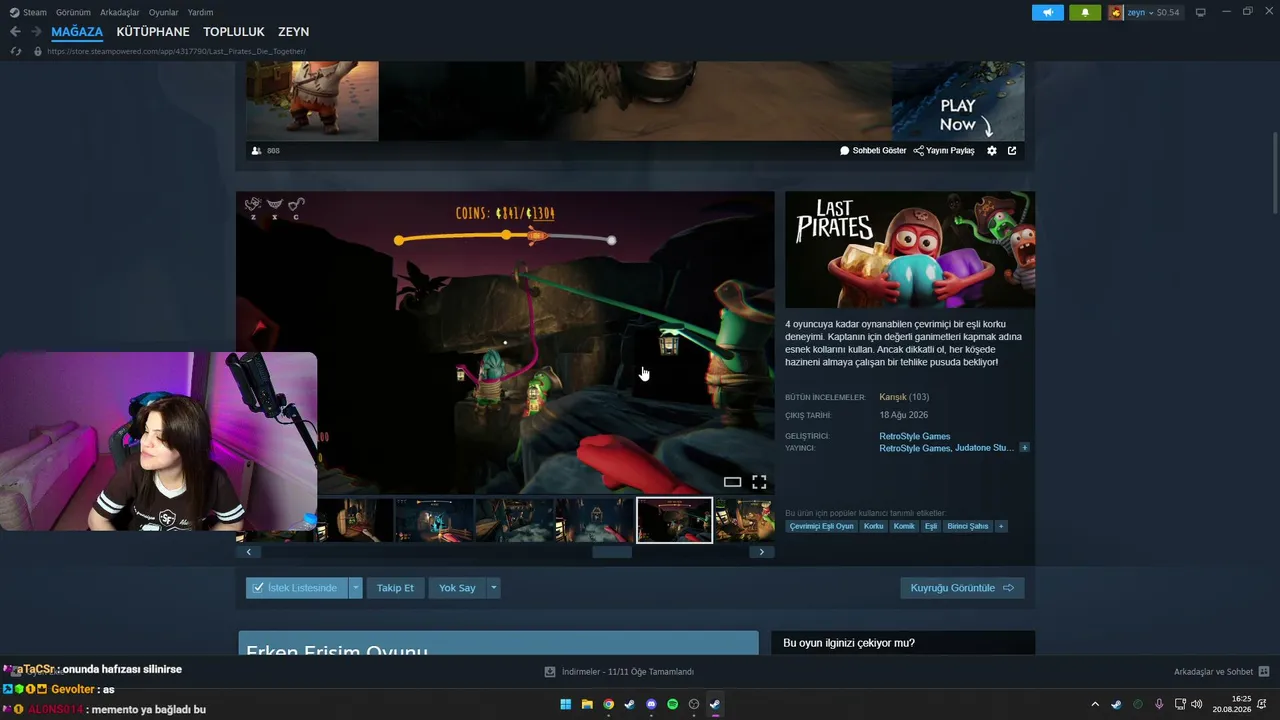Image resolution: width=1280 pixels, height=720 pixels.
Task: Open the Windows Start menu
Action: pos(566,704)
